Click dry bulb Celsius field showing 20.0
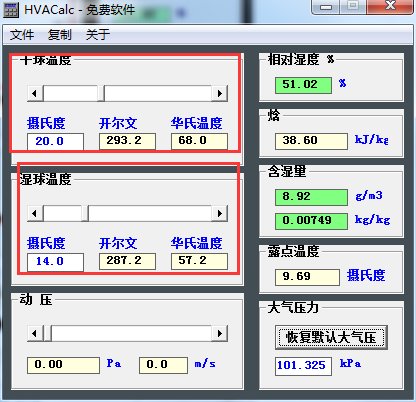Screen dimensions: 416x402 click(55, 141)
